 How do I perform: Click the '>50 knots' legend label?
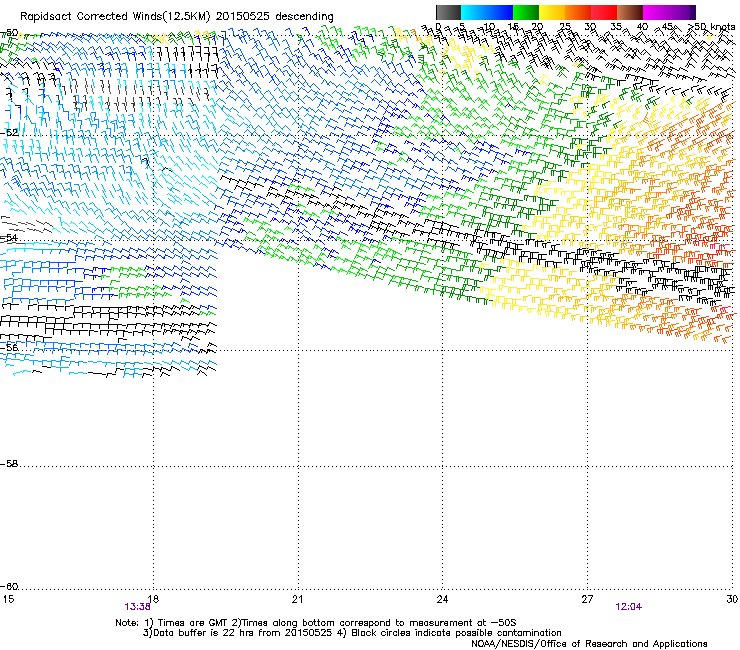(x=712, y=27)
